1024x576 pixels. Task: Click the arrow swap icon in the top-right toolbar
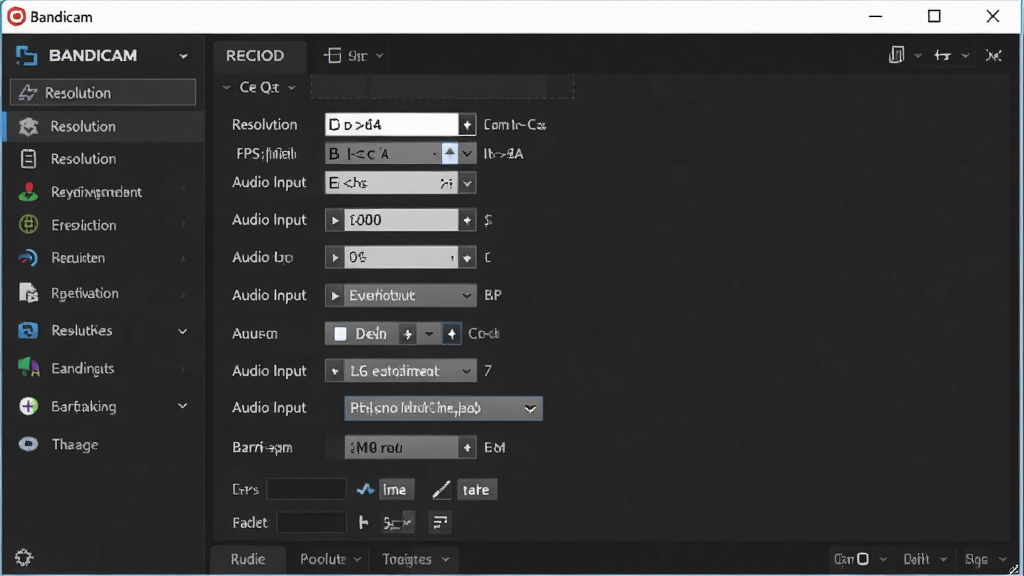pos(942,56)
